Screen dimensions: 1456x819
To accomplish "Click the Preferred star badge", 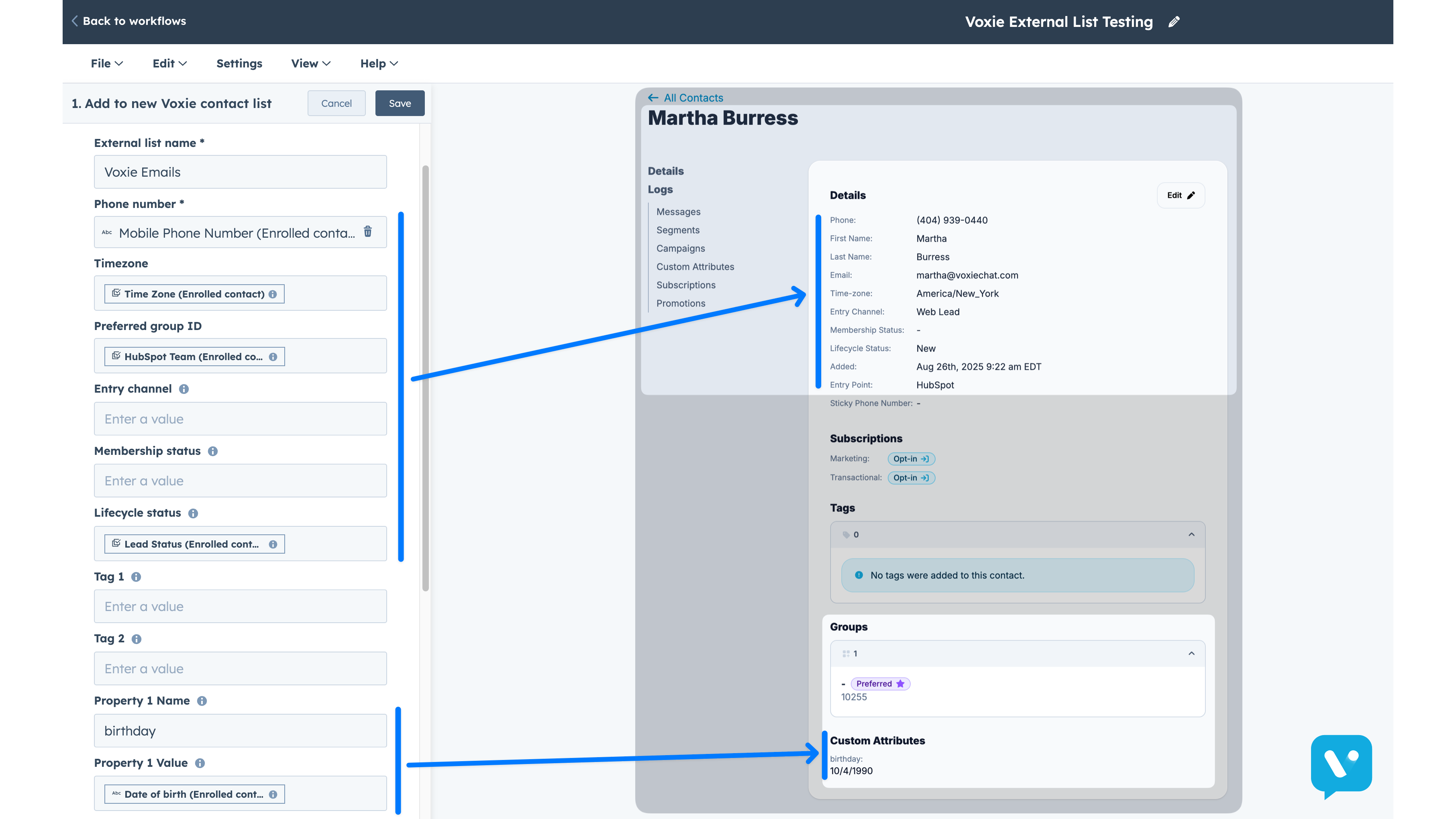I will [880, 683].
